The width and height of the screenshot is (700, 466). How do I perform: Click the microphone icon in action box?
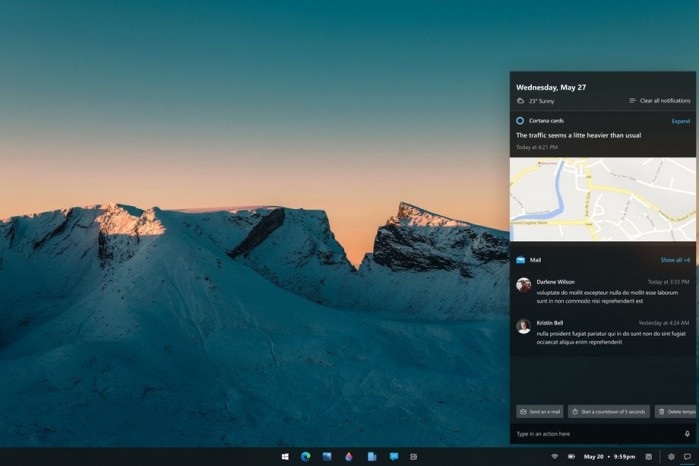click(x=687, y=434)
